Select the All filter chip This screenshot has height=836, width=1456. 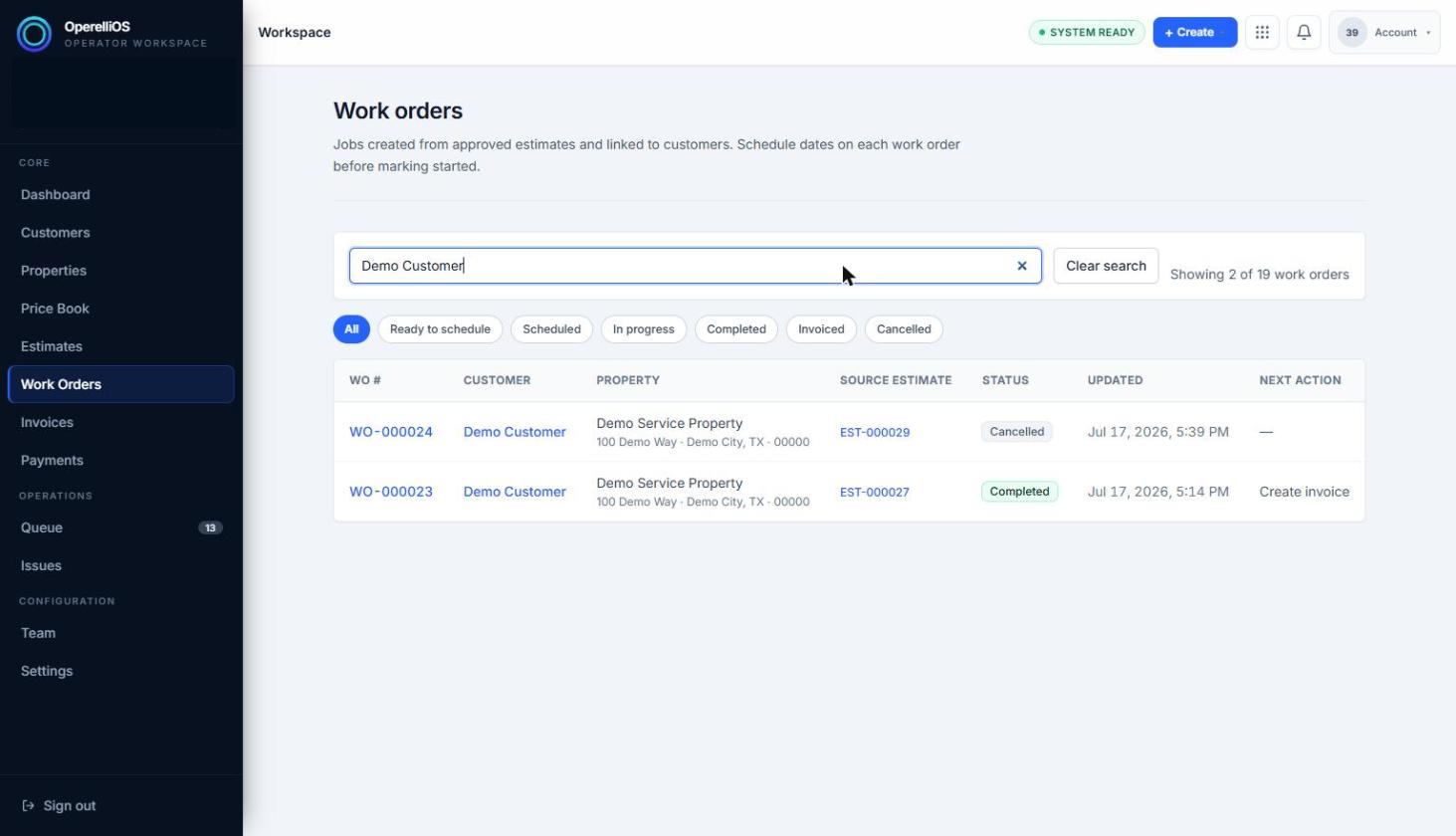pos(351,329)
